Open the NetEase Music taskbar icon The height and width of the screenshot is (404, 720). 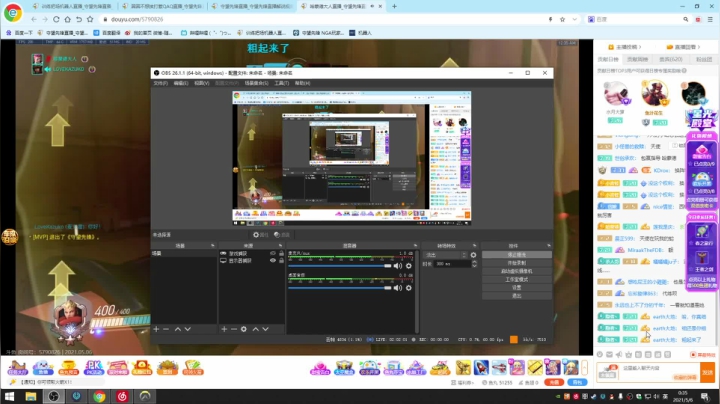[122, 396]
